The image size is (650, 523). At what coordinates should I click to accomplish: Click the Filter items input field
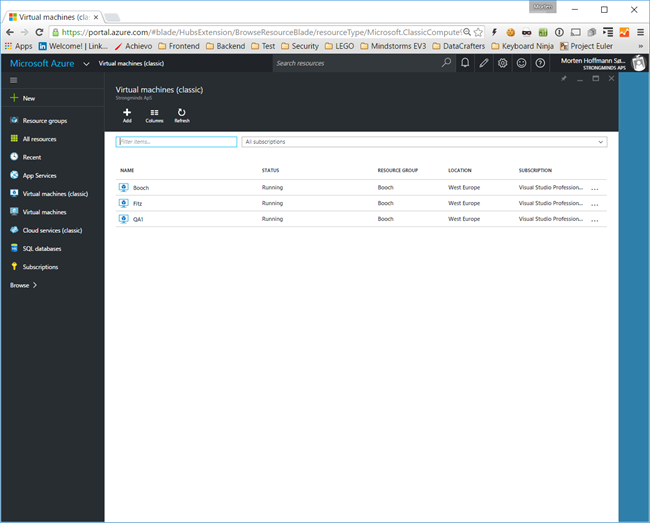pos(176,142)
